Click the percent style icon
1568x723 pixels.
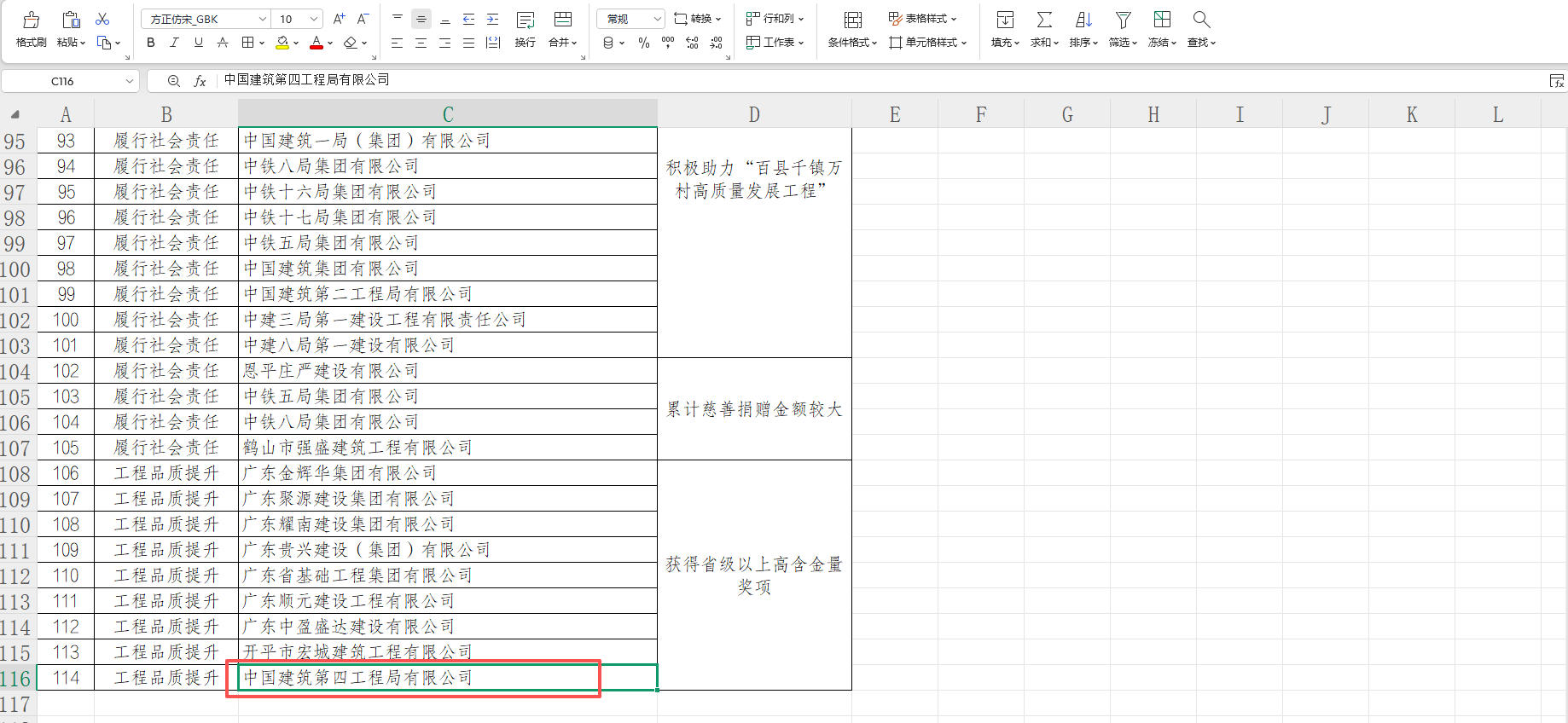click(x=644, y=43)
